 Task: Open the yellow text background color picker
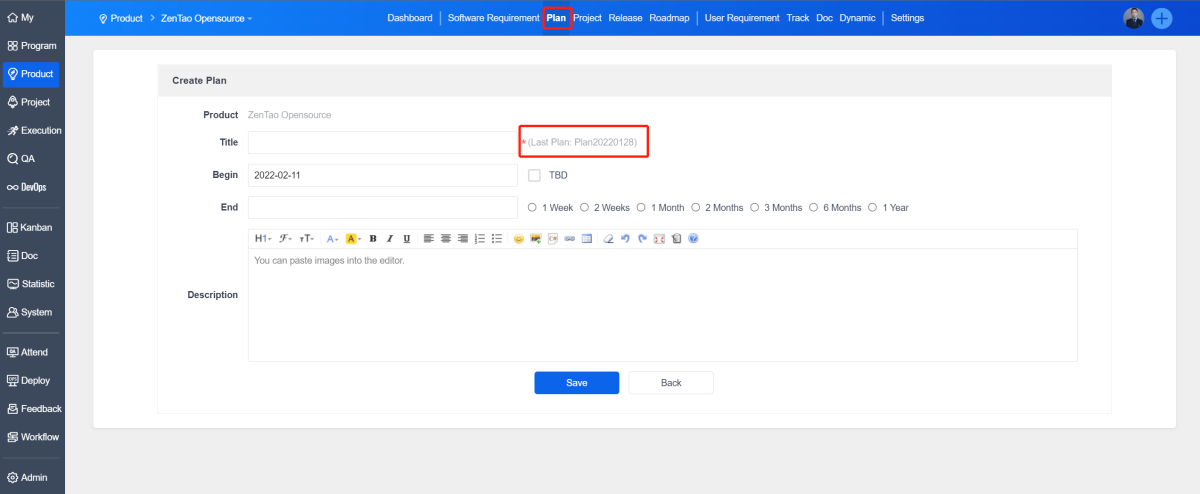[x=353, y=239]
